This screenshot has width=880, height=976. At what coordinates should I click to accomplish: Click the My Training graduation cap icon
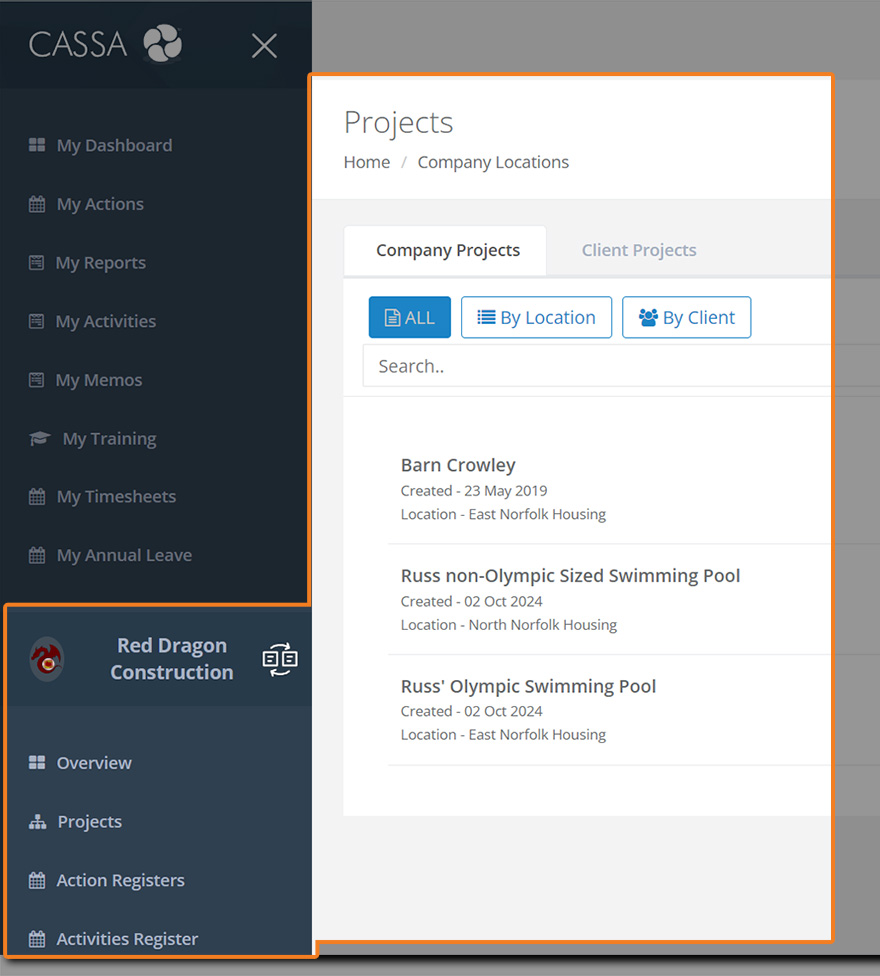click(x=39, y=438)
